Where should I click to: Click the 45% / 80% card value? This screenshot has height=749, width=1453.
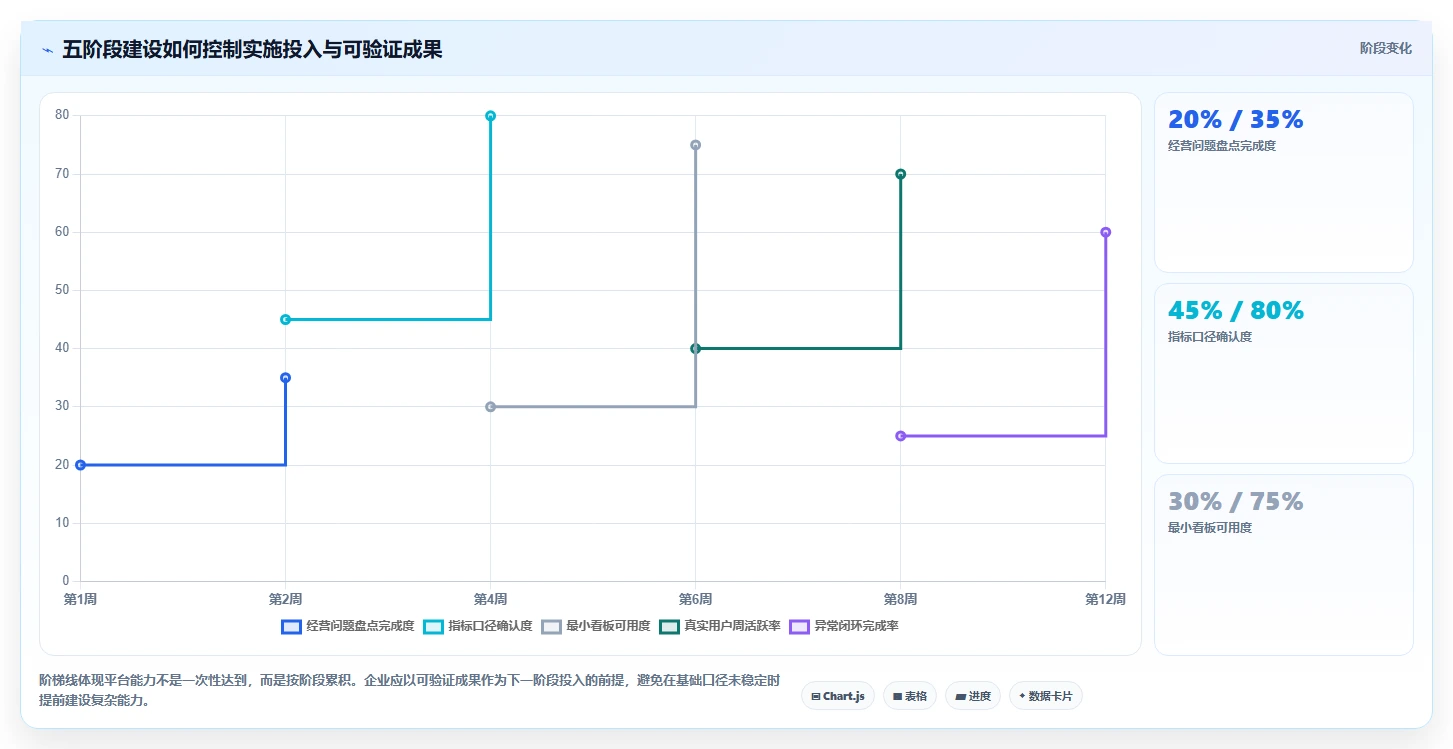click(1236, 311)
